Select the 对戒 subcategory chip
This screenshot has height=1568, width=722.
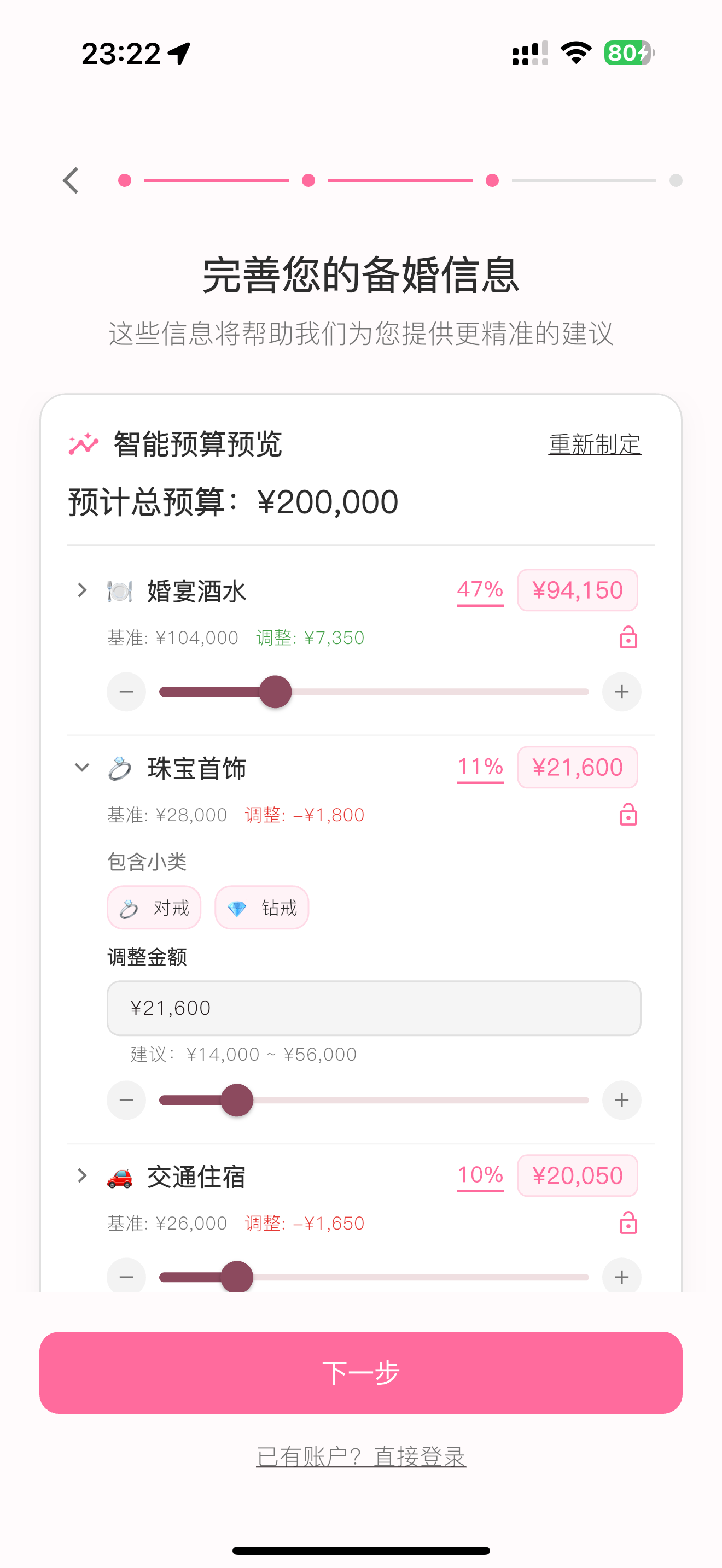point(154,908)
